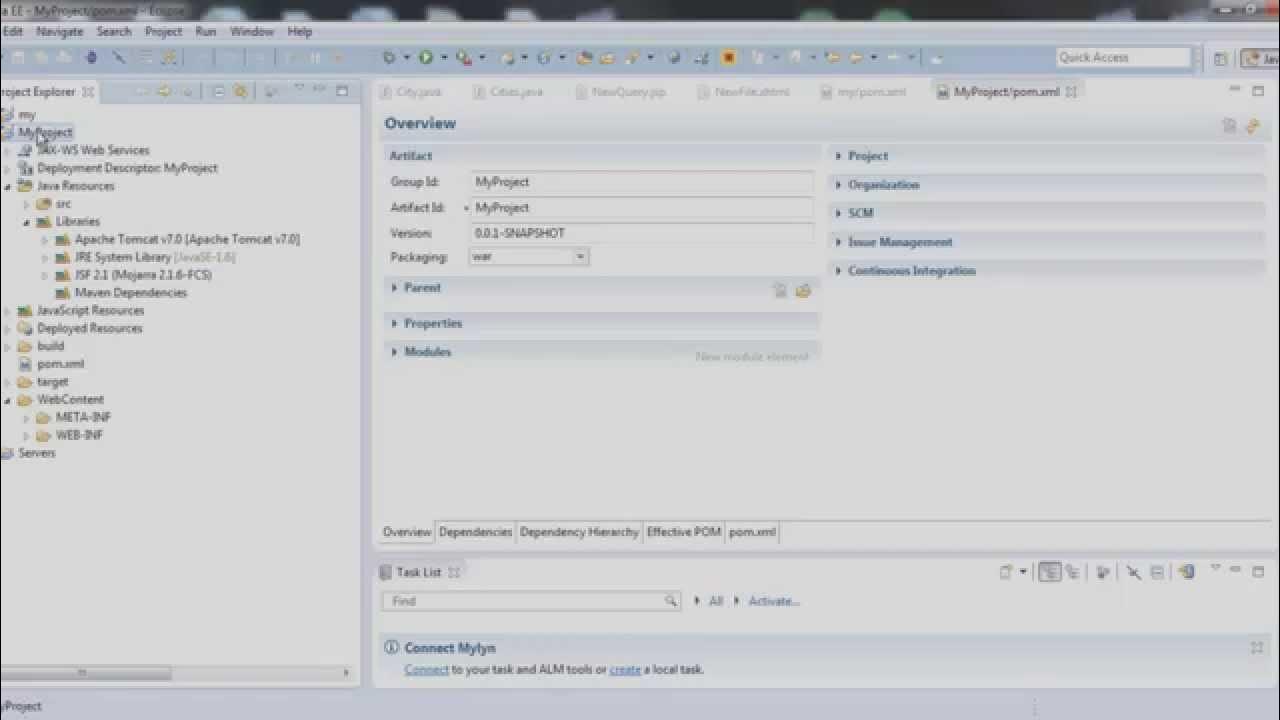Expand the Continuous Integration section
The height and width of the screenshot is (720, 1280).
click(838, 271)
